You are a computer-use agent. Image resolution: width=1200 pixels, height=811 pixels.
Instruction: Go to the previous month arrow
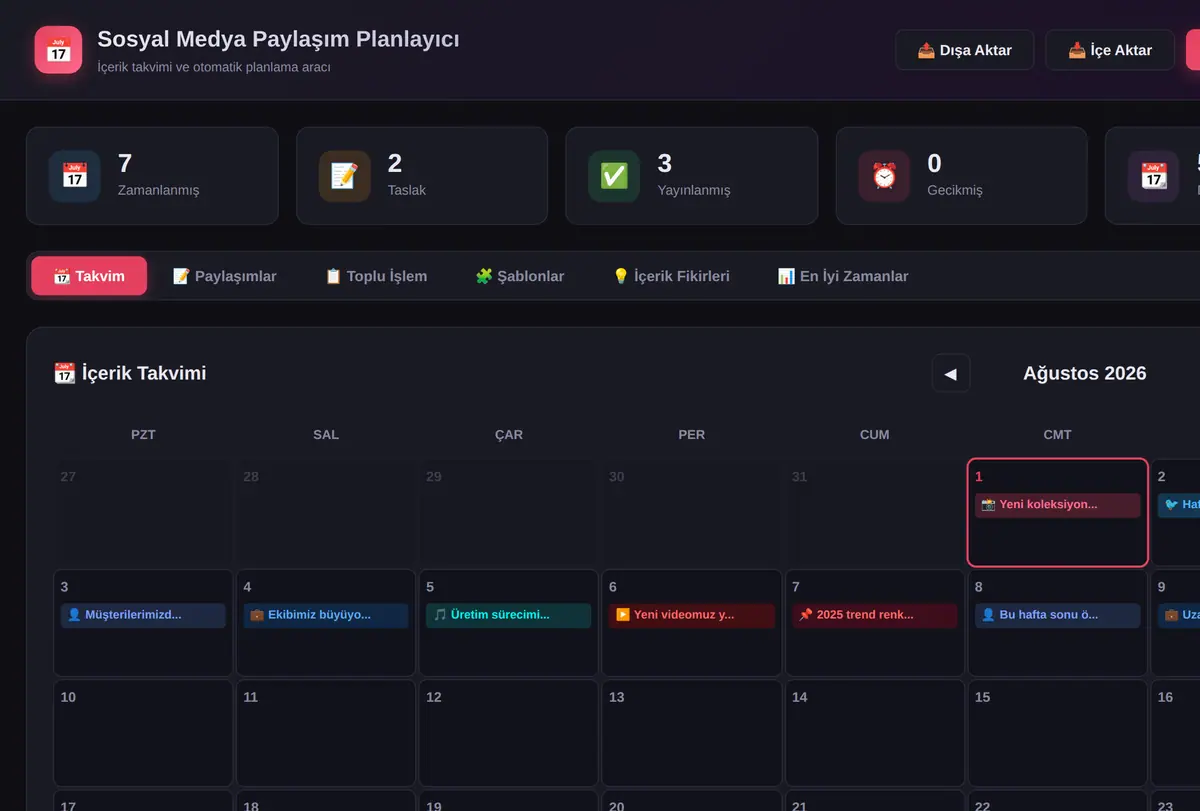tap(951, 373)
